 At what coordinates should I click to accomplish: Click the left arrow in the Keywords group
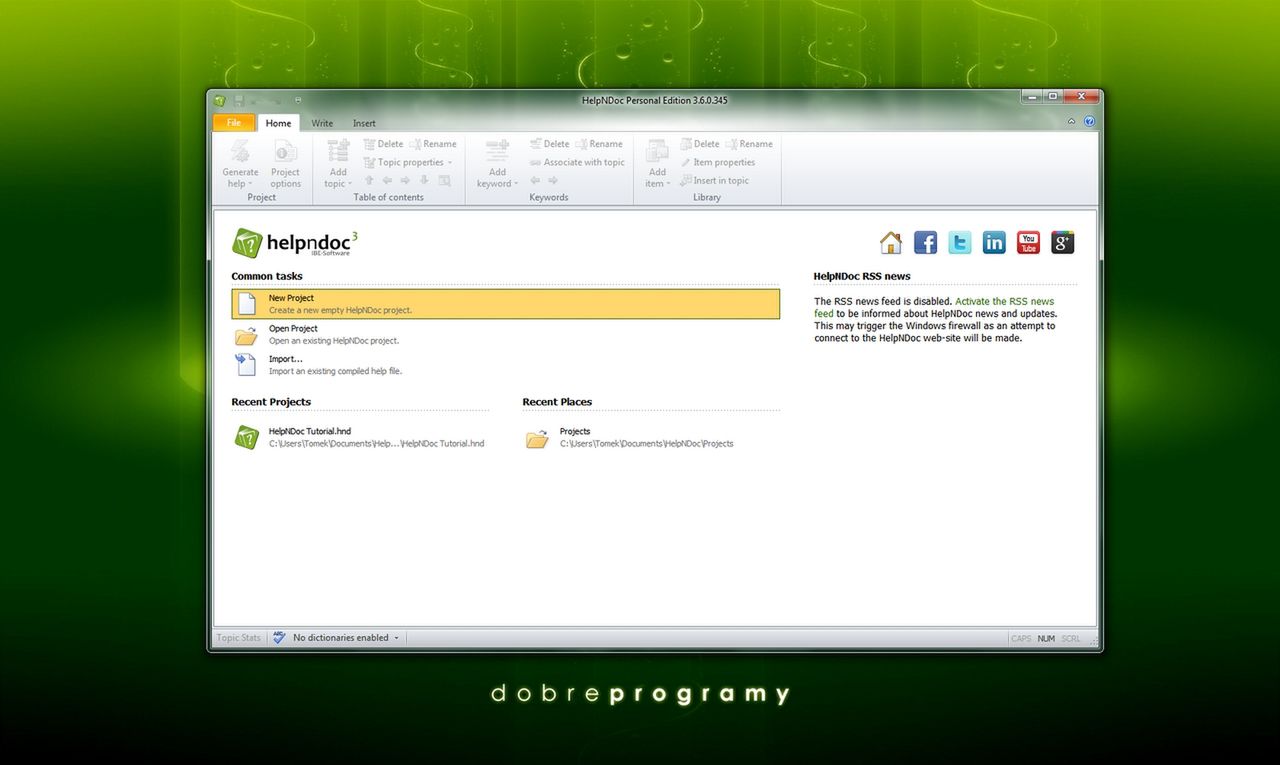[535, 181]
